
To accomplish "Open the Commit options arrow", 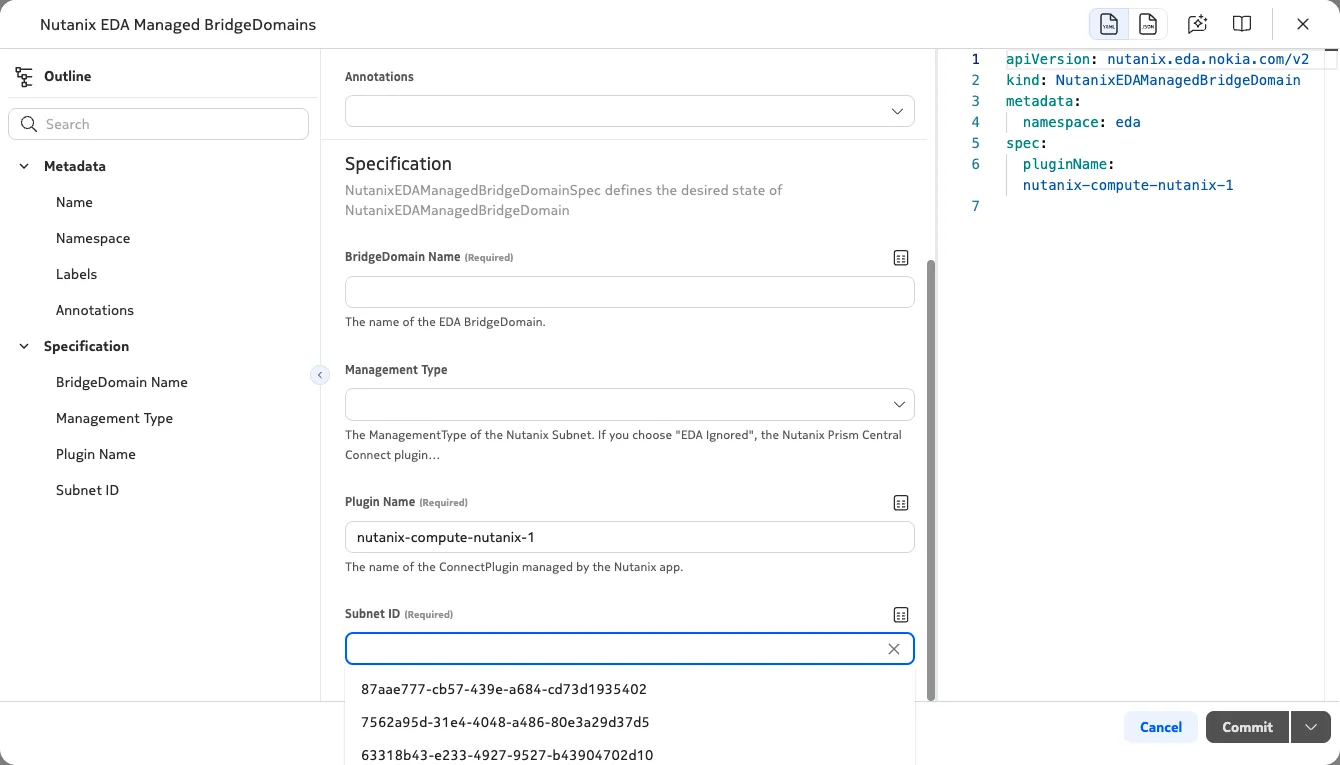I will [1311, 727].
